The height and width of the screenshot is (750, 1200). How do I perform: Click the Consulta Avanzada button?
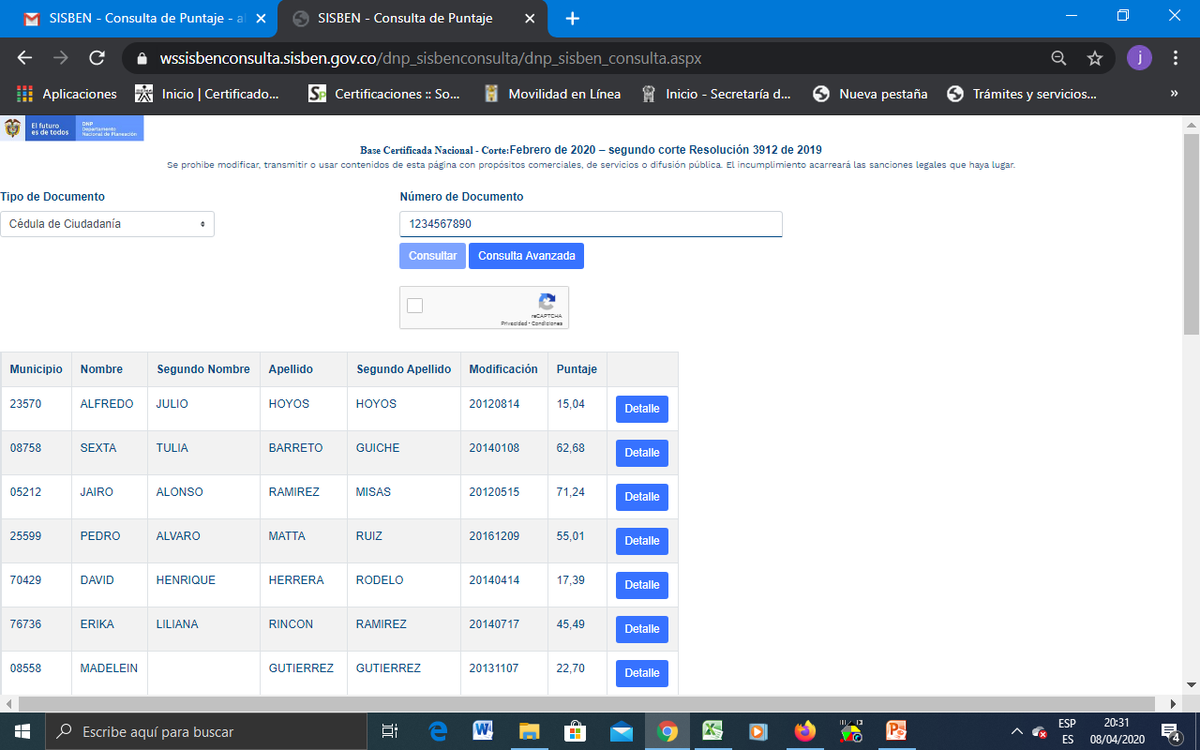(x=526, y=256)
